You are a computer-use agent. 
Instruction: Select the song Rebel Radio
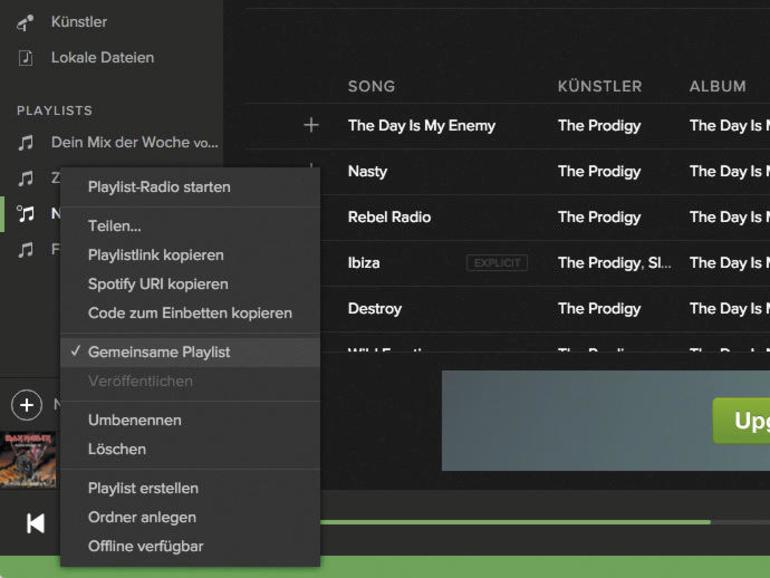click(389, 217)
